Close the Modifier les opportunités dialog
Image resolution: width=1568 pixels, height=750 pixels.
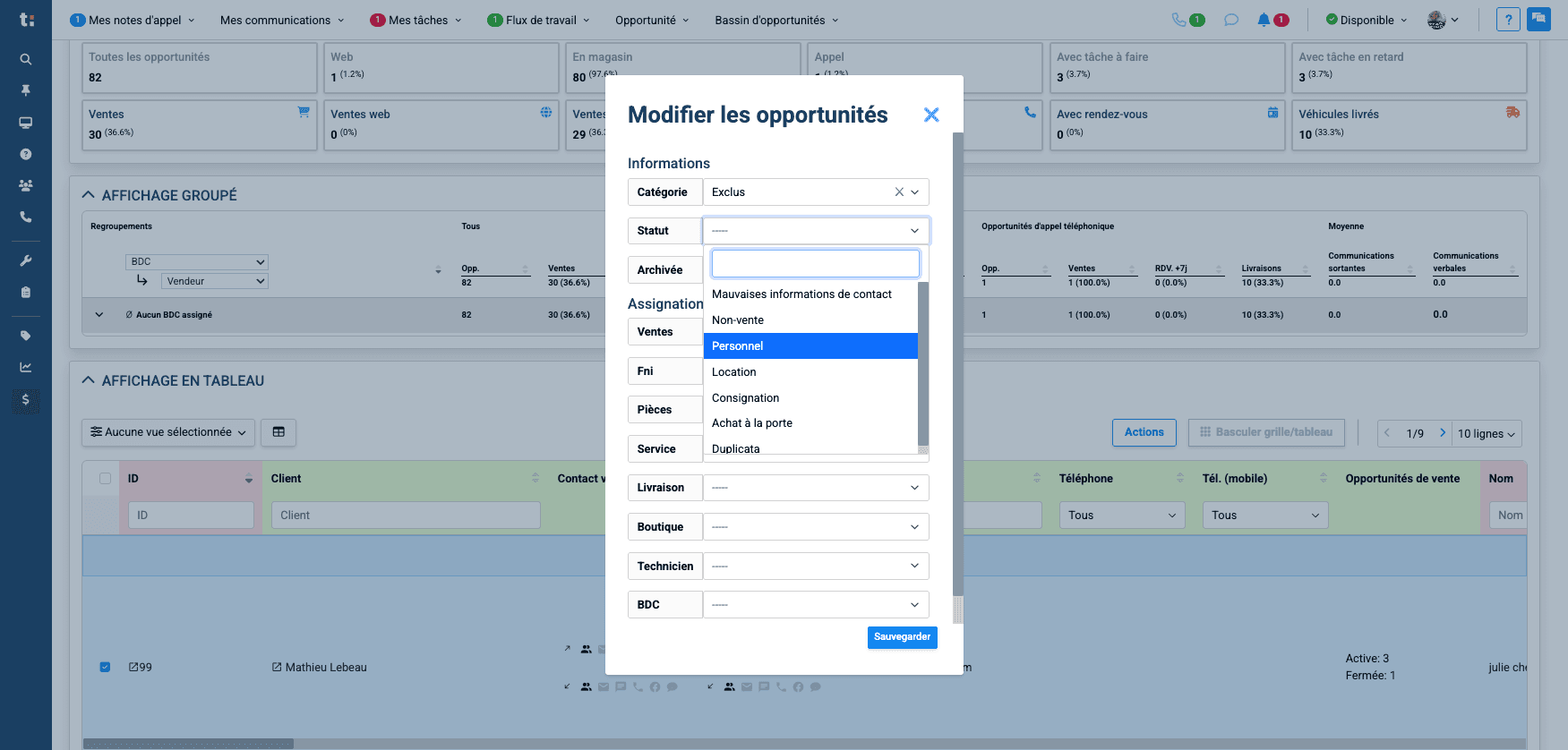pos(931,115)
